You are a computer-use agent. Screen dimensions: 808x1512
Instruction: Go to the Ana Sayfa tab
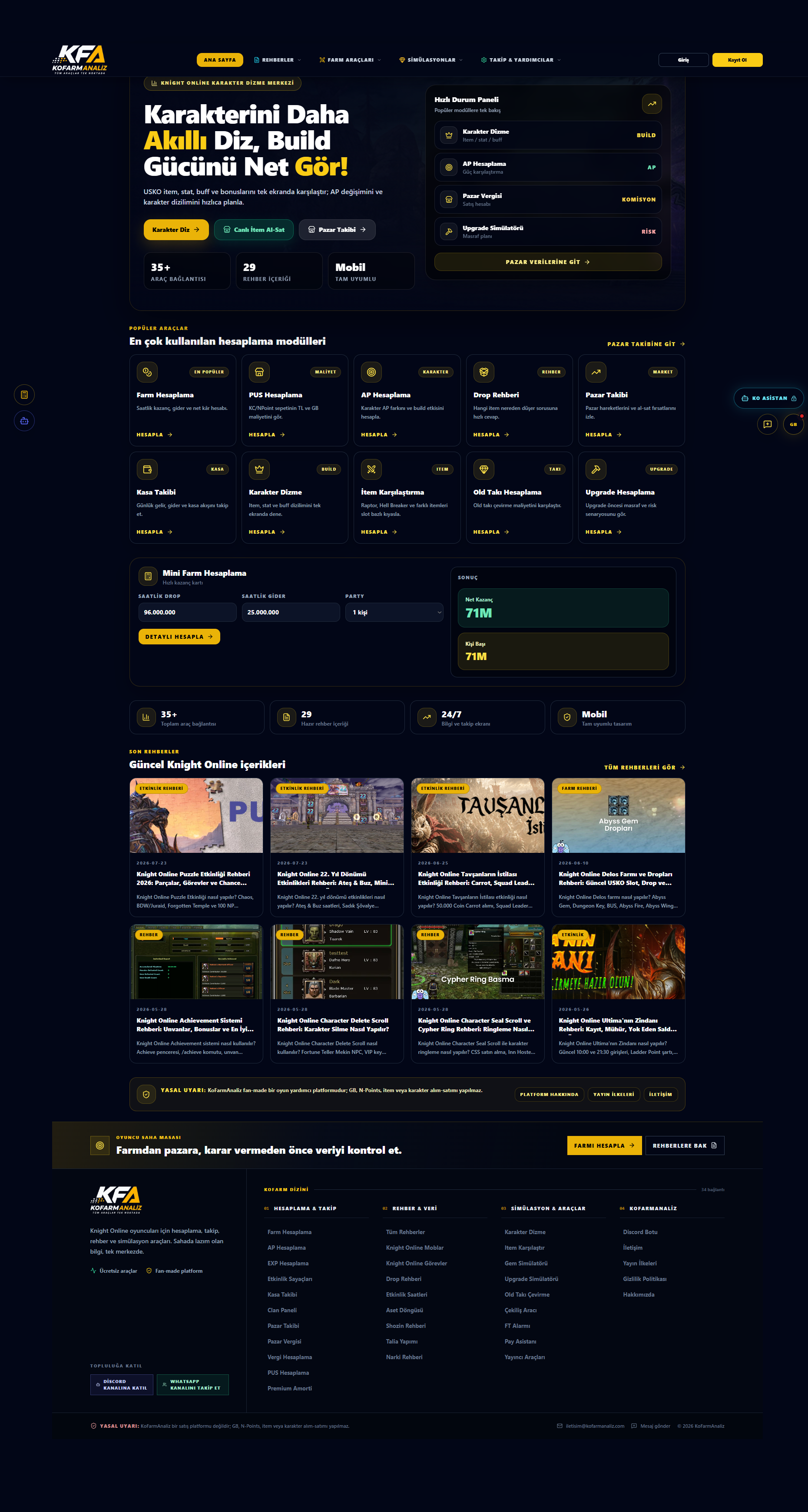tap(220, 60)
